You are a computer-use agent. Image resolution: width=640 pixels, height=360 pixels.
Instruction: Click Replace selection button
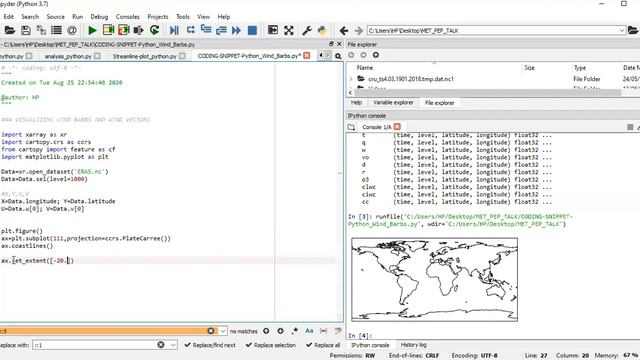point(271,345)
